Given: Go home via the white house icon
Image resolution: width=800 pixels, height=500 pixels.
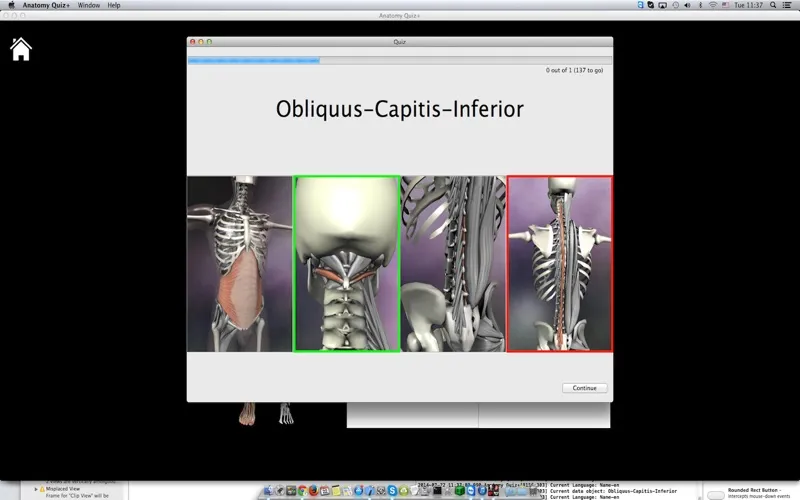Looking at the screenshot, I should click(21, 49).
